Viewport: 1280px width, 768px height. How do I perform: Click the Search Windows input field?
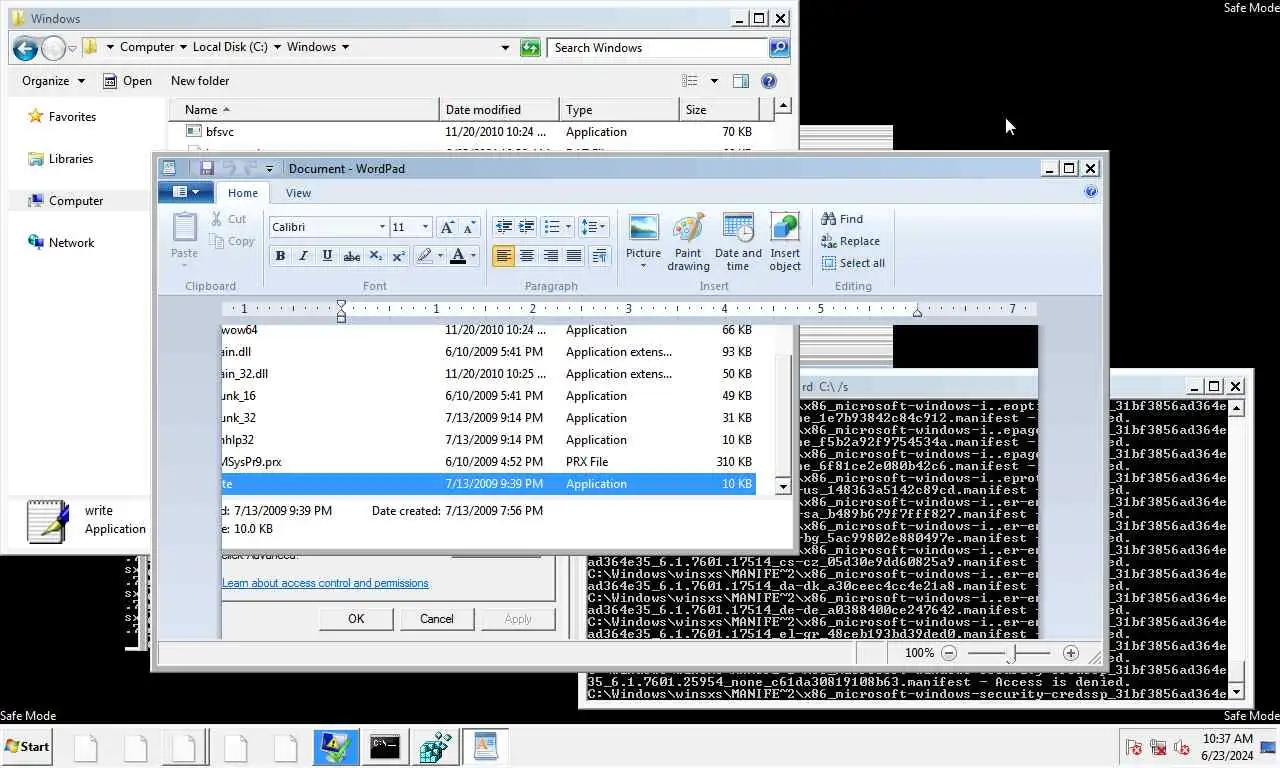coord(658,47)
